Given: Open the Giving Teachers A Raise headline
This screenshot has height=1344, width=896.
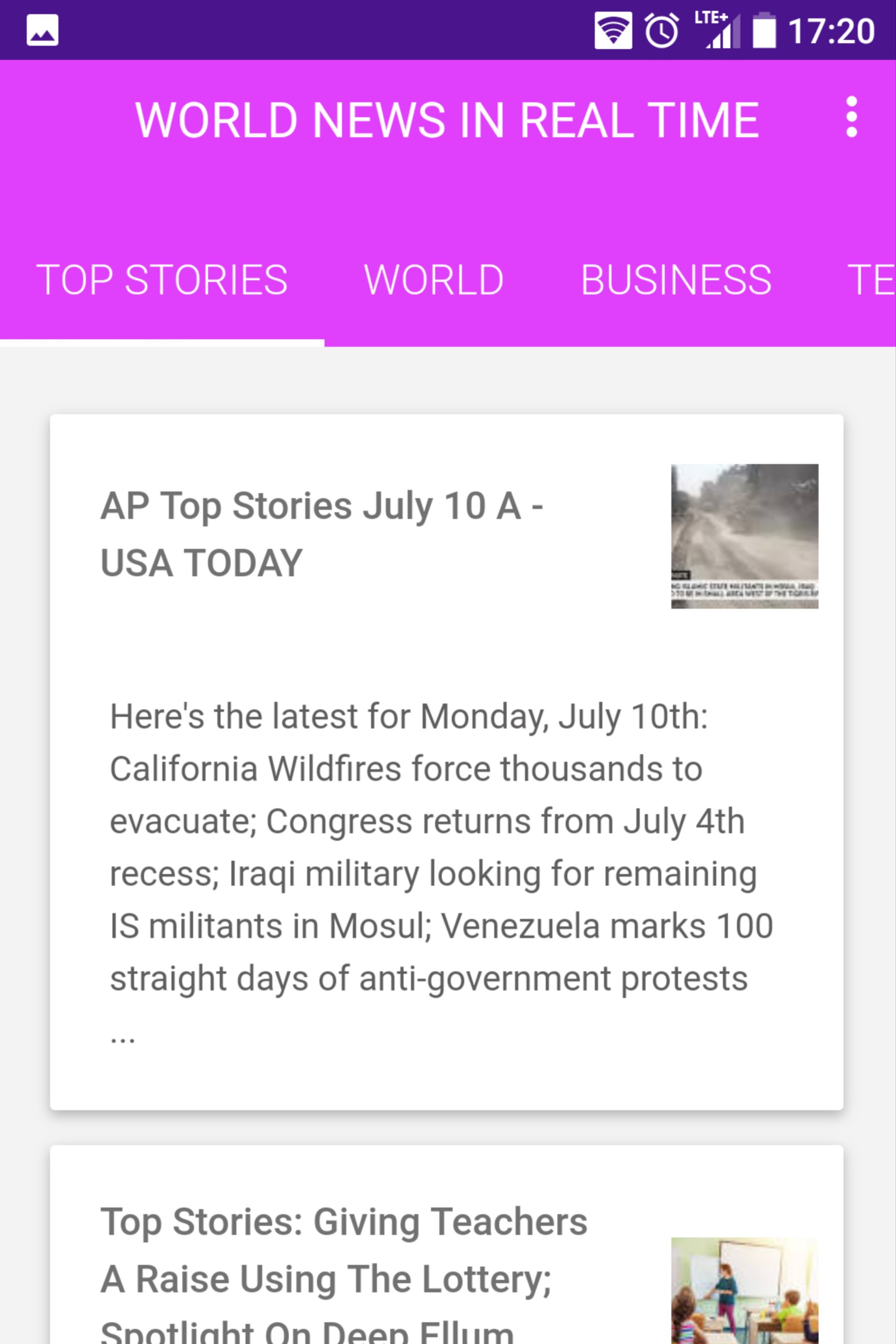Looking at the screenshot, I should 343,1249.
